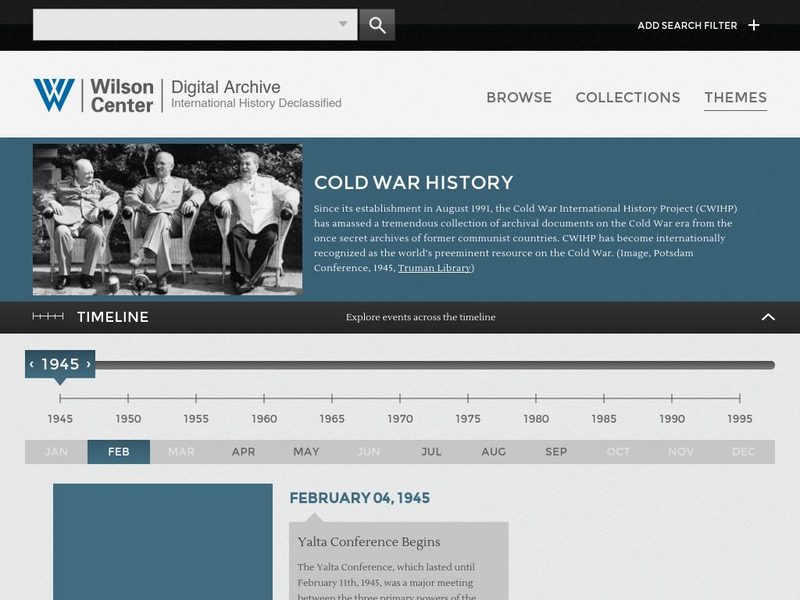The width and height of the screenshot is (800, 600).
Task: Open the Digital Archive home title
Action: click(x=226, y=87)
